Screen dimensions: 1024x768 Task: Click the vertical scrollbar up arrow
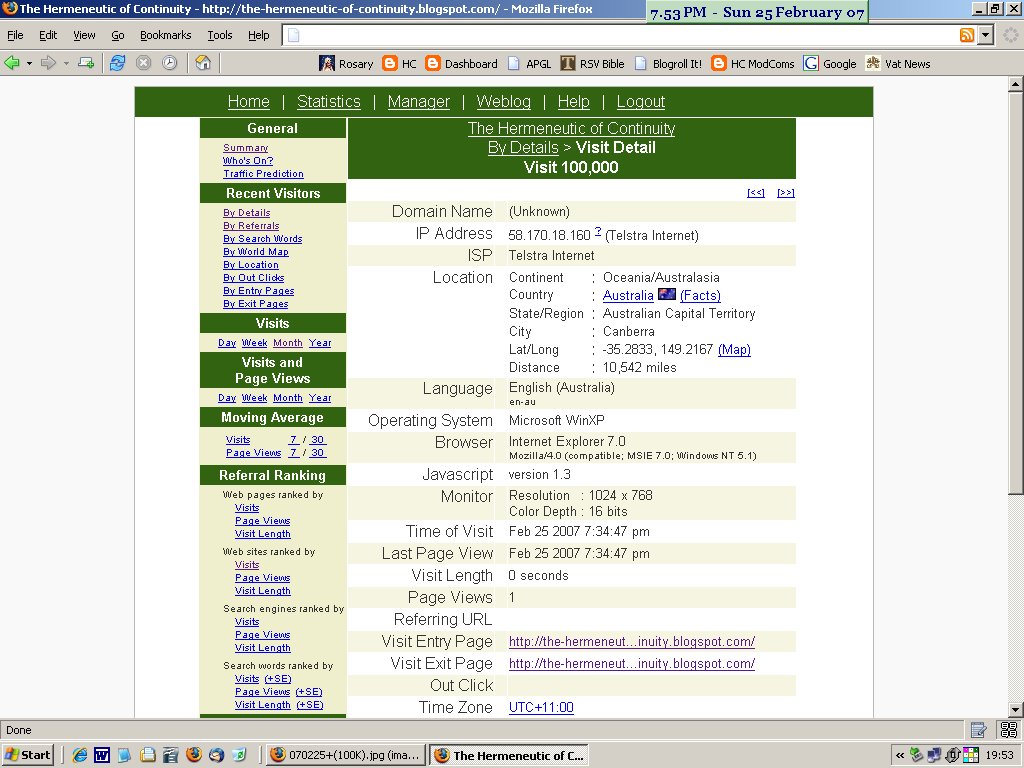pos(1015,84)
